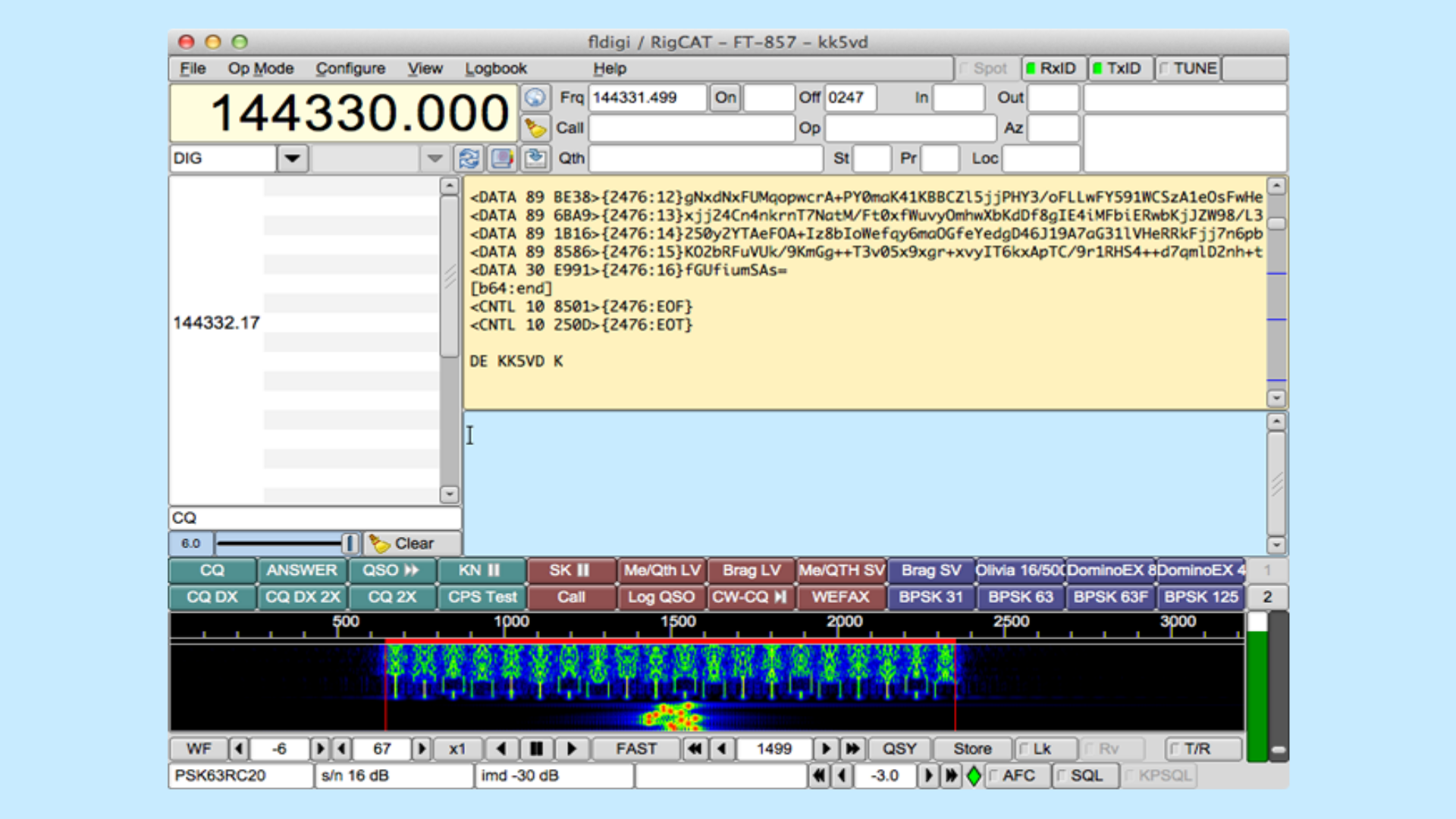
Task: Click the refresh icon beside mode dropdown
Action: pyautogui.click(x=469, y=158)
